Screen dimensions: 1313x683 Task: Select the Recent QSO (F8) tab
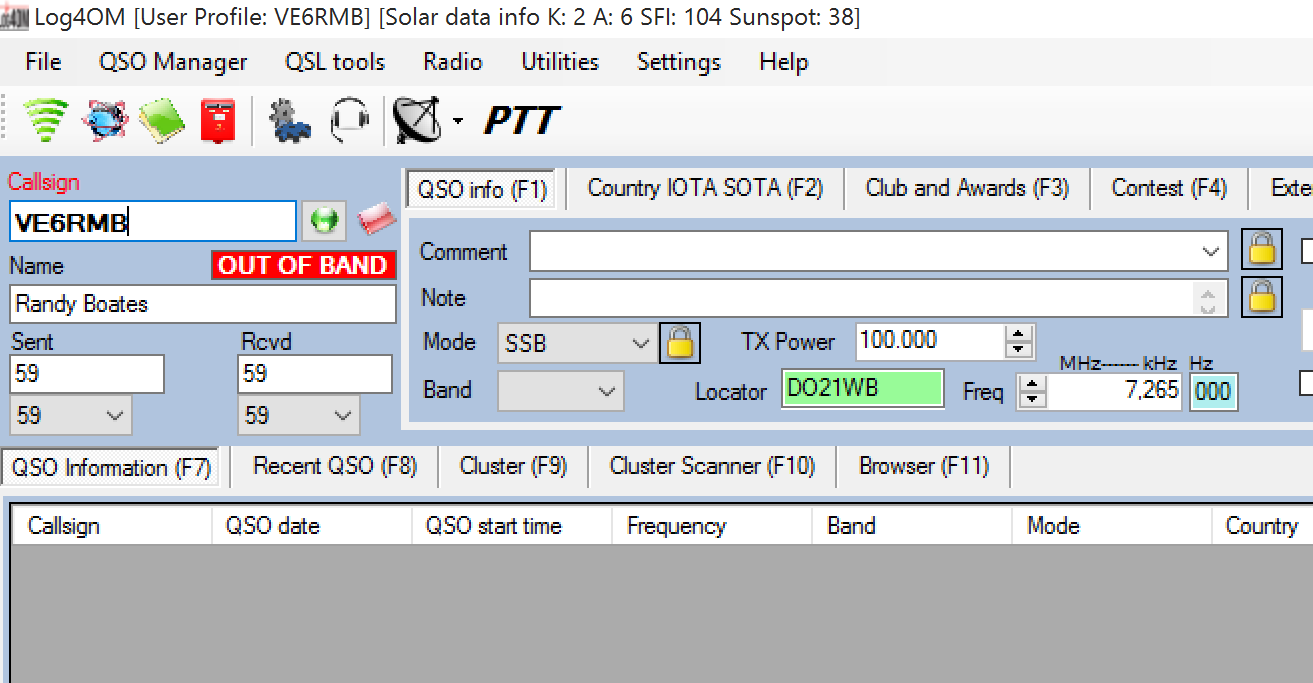pos(334,466)
